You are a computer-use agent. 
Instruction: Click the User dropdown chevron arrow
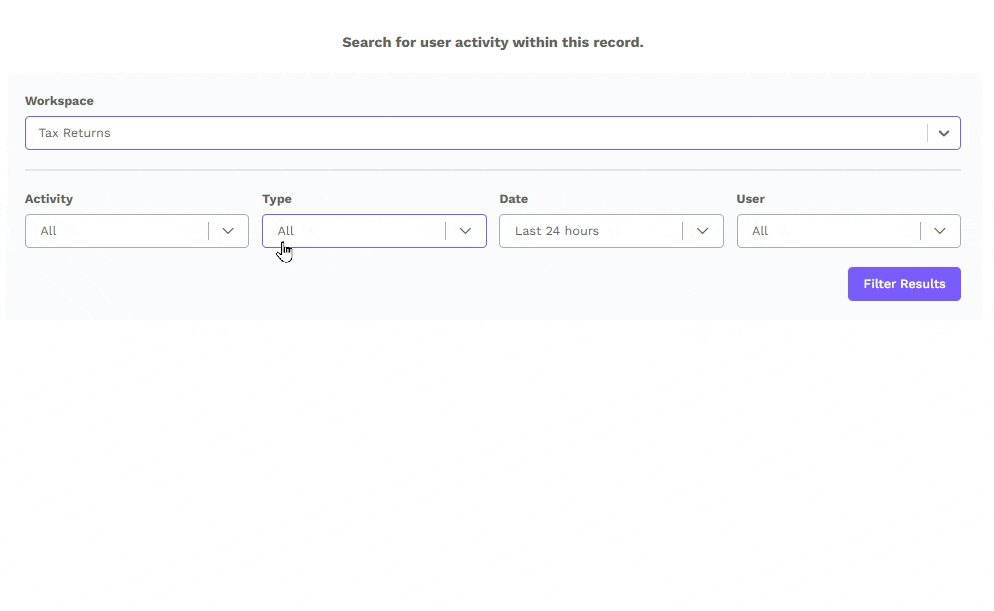[939, 231]
